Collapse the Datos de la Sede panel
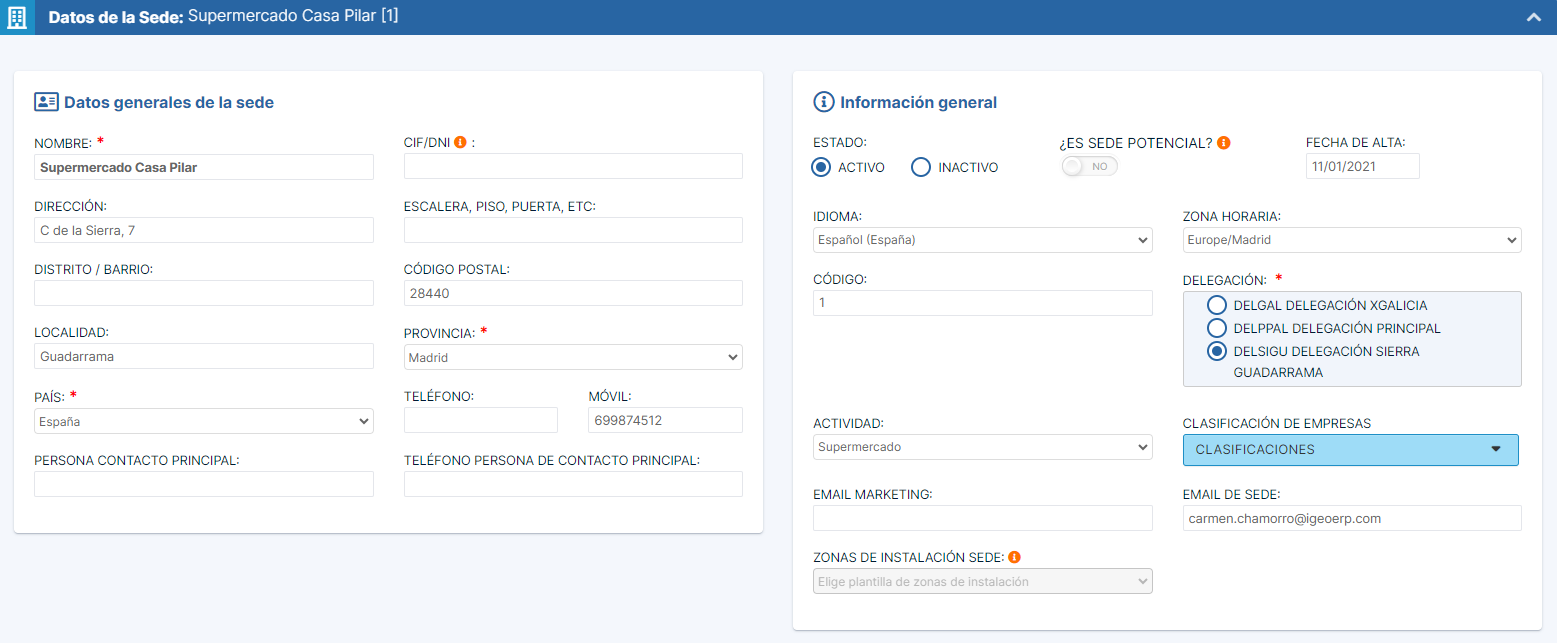Image resolution: width=1557 pixels, height=643 pixels. click(1533, 18)
